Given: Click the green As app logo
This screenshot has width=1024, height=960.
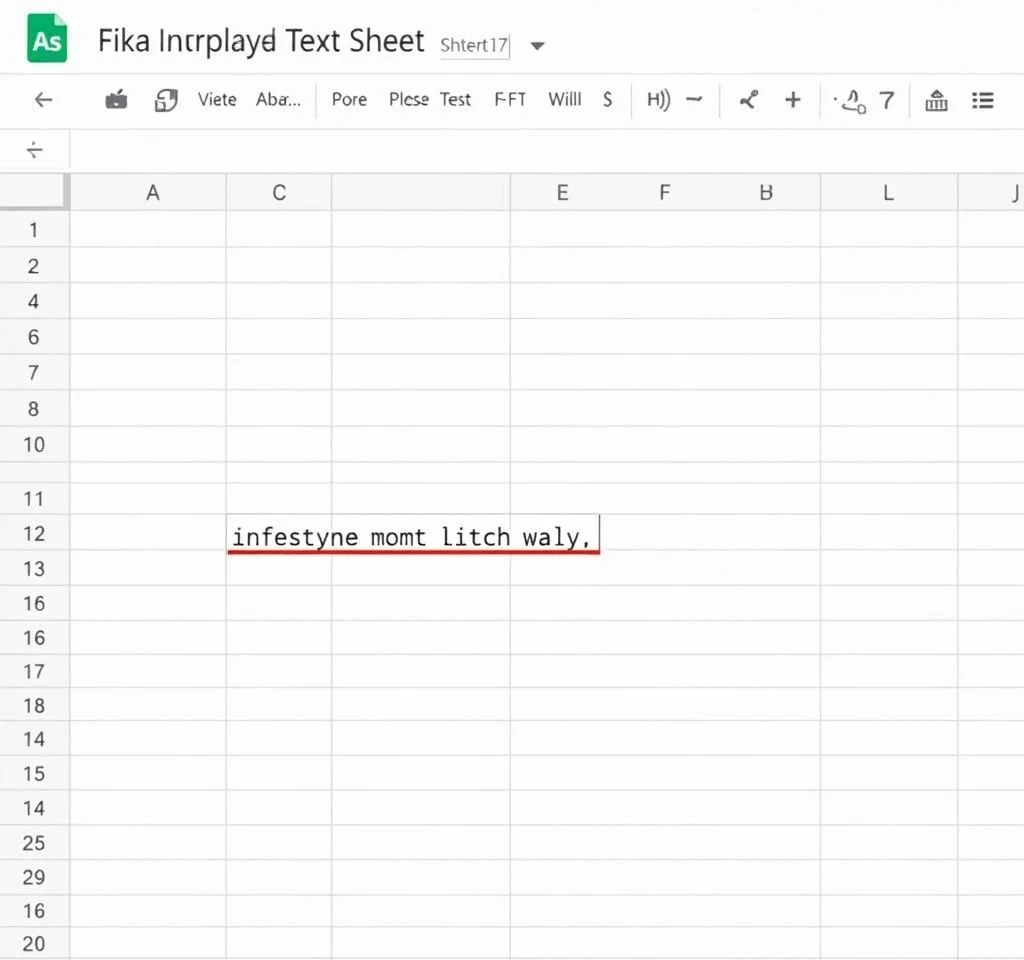Looking at the screenshot, I should click(x=47, y=39).
